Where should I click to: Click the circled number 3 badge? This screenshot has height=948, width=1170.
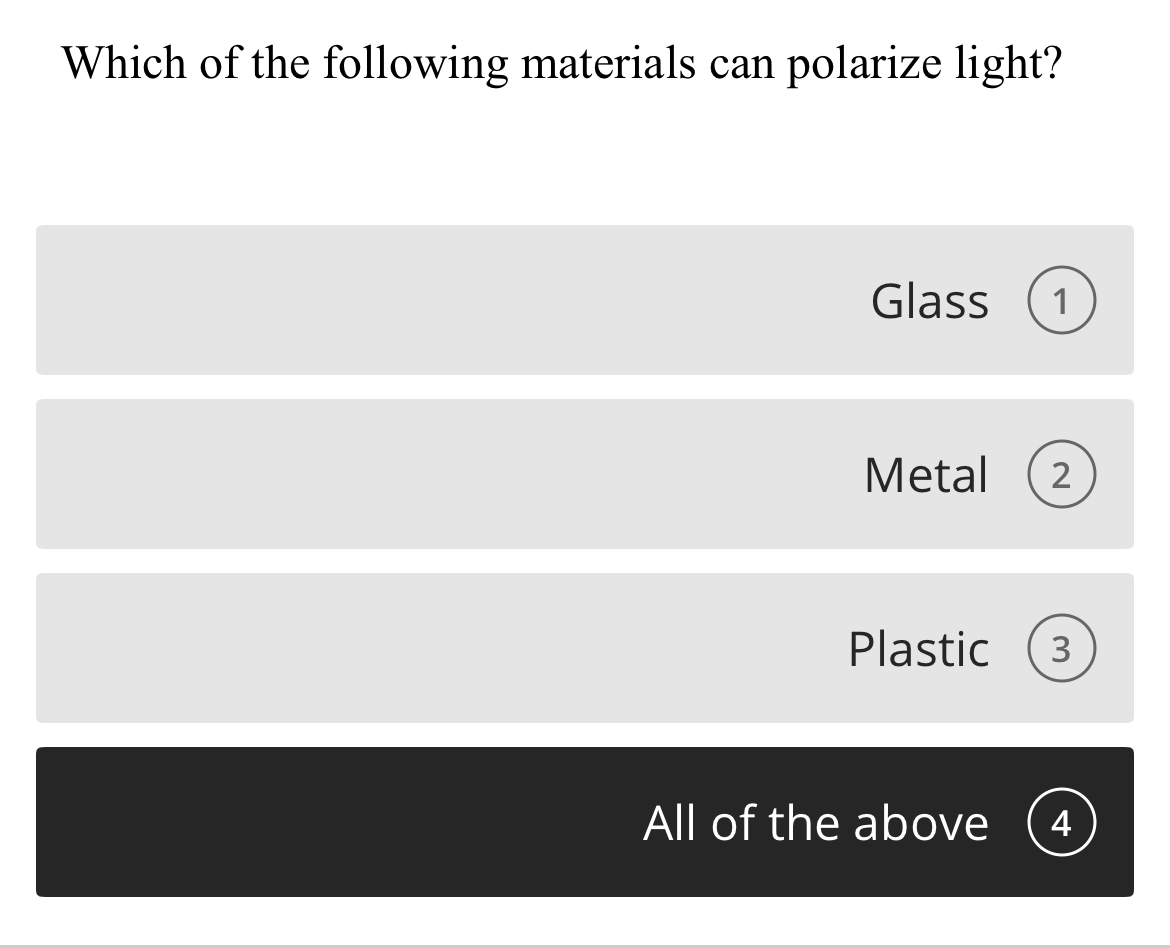(1060, 648)
